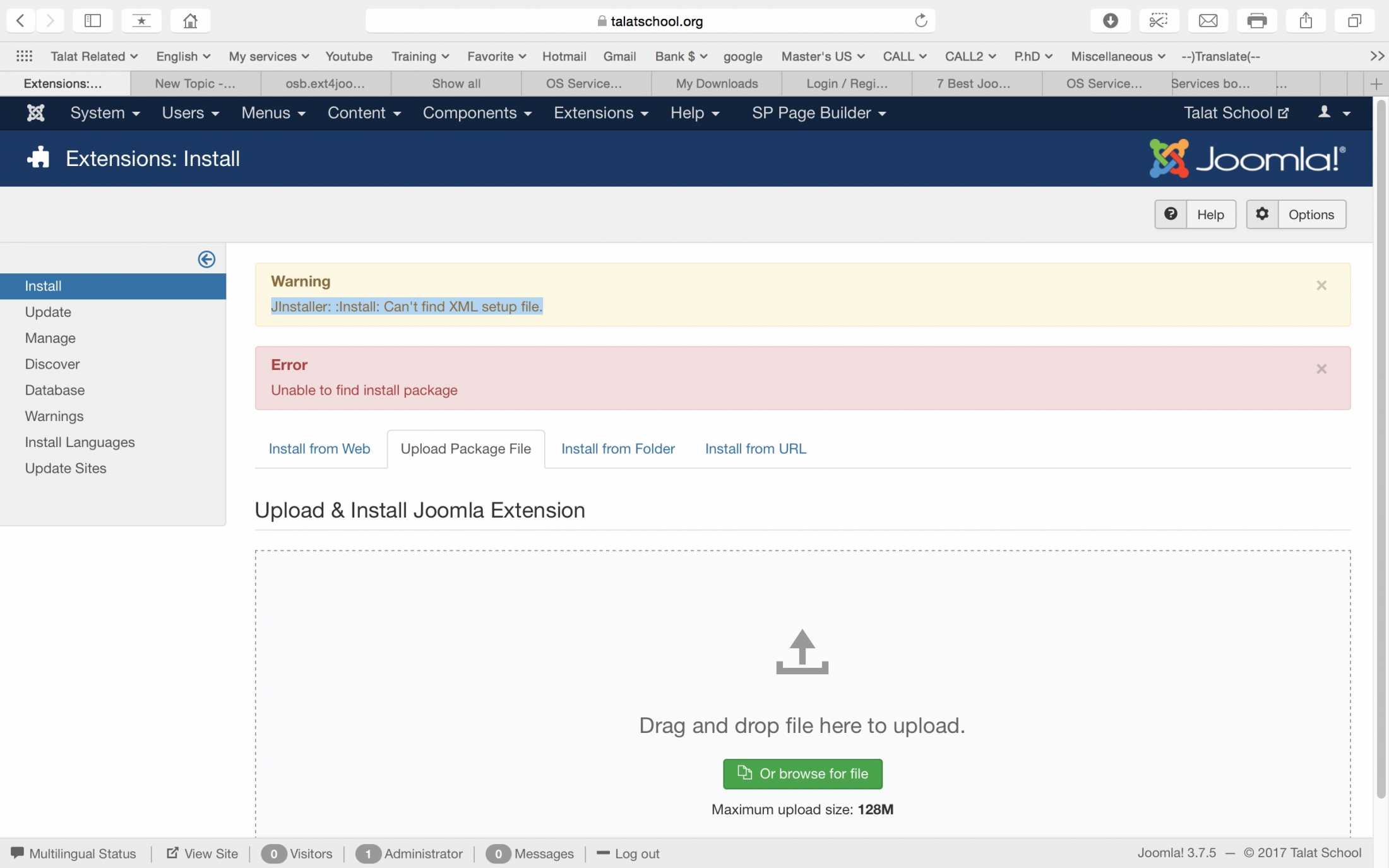Expand the Components dropdown

click(477, 113)
